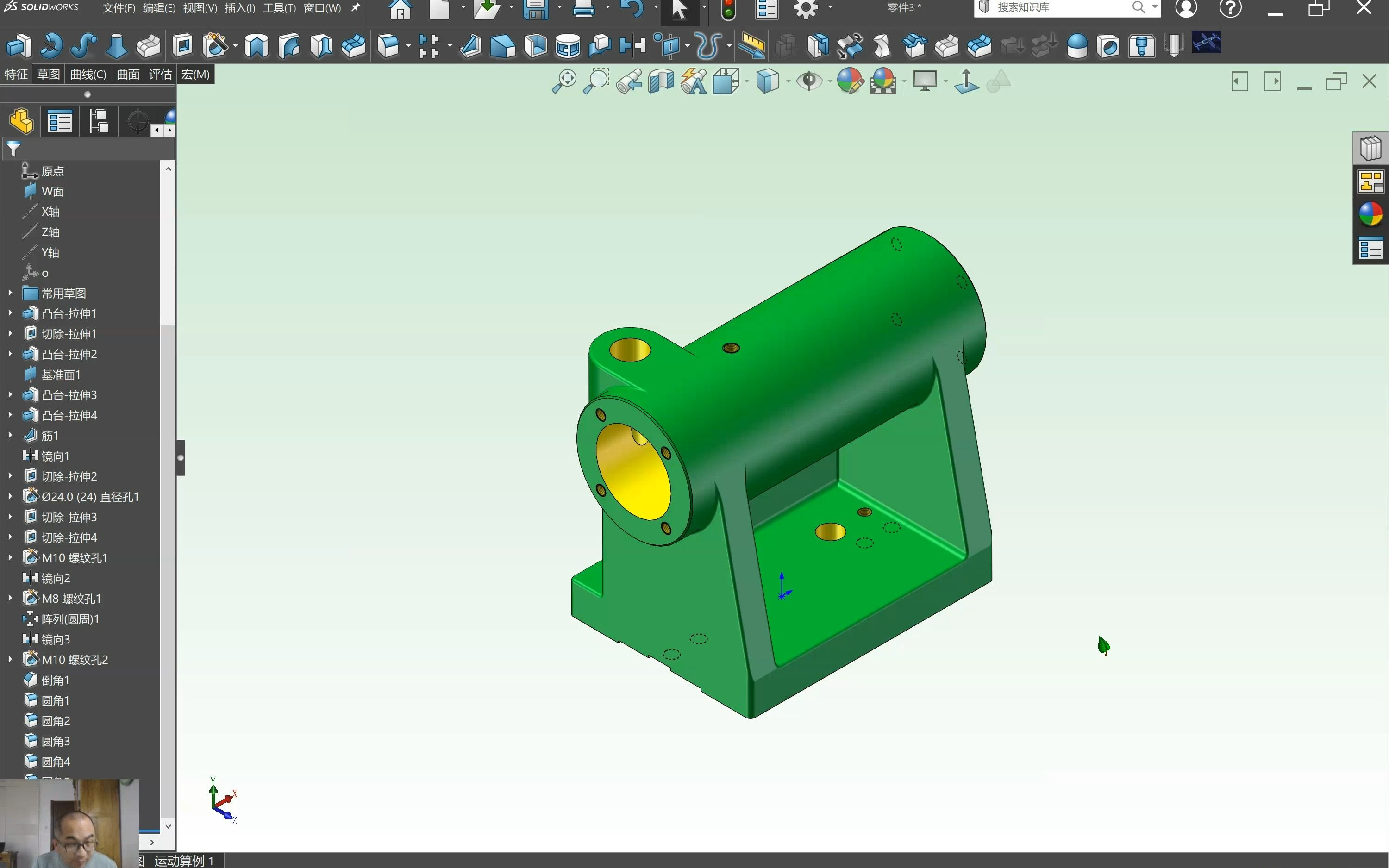The image size is (1389, 868).
Task: Select the Swept Boss/Base tool
Action: click(x=83, y=46)
